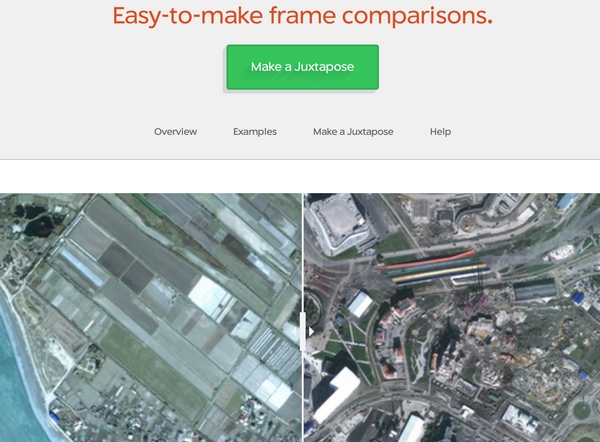Click the 'Easy-to-make frame comparisons.' heading

coord(302,16)
